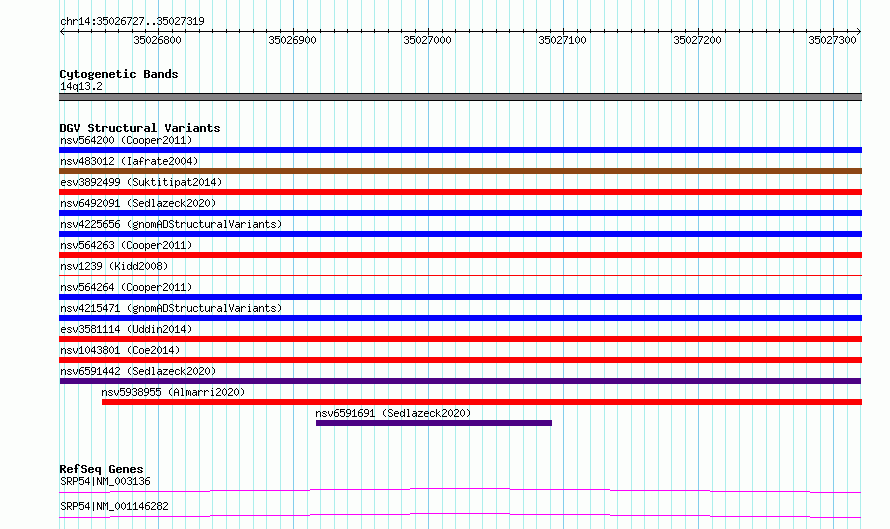Viewport: 890px width, 529px height.
Task: Open variant nsv4225656 (gnomADStructuralVariants) label
Action: (171, 224)
